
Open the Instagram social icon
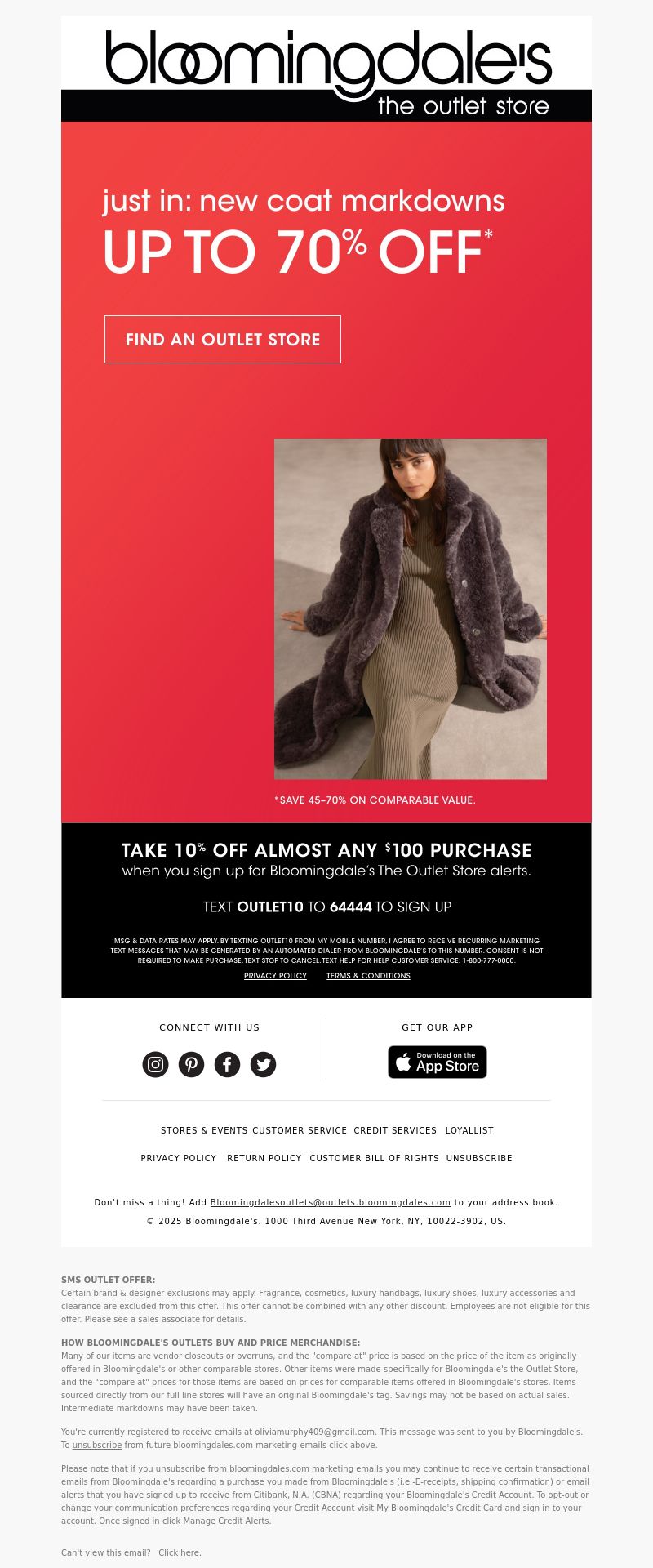coord(155,1064)
